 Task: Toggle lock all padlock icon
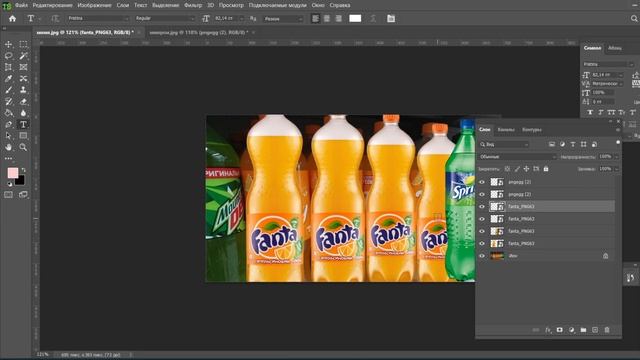click(x=546, y=169)
